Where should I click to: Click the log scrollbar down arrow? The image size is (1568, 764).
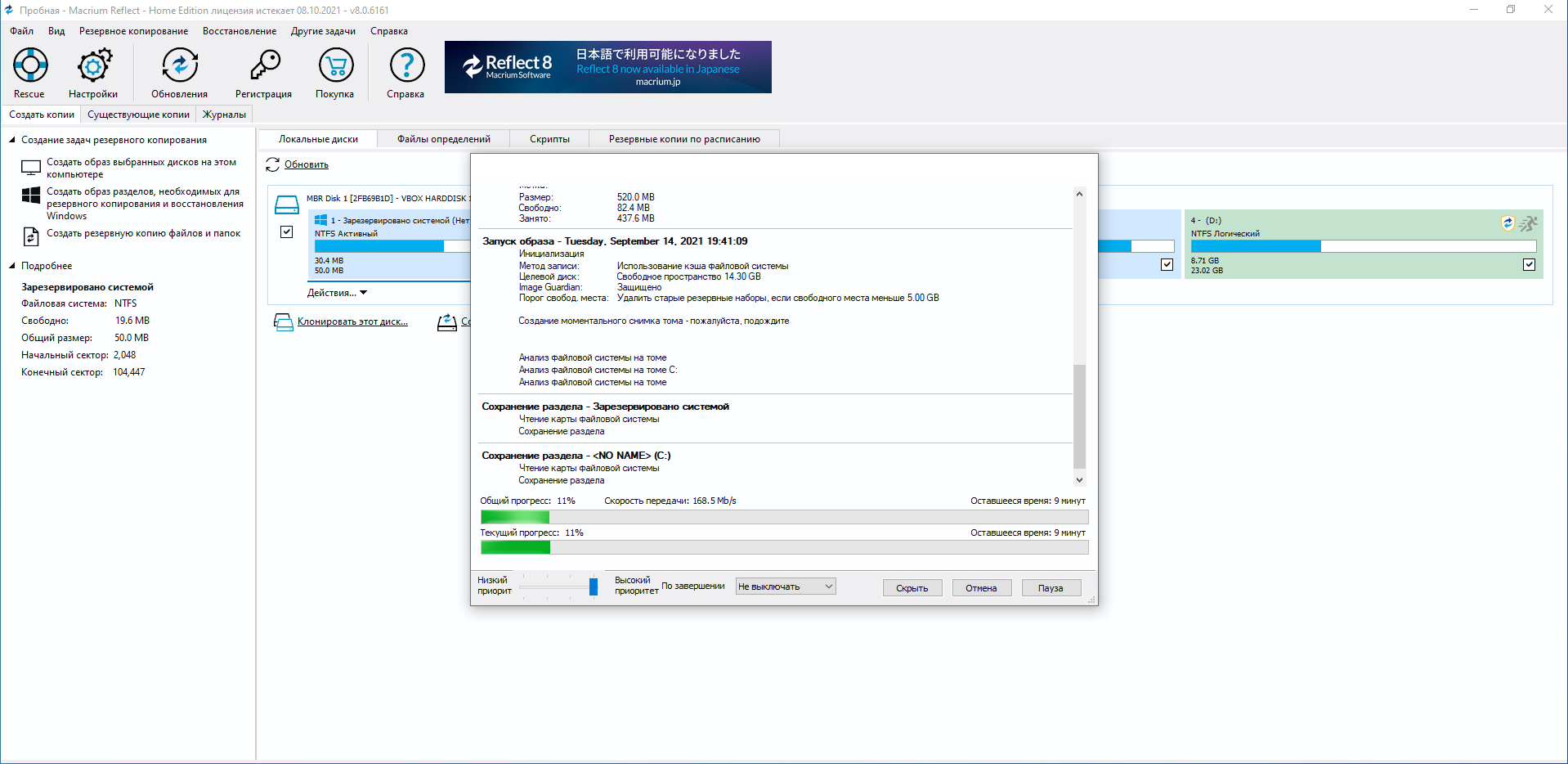(1079, 480)
